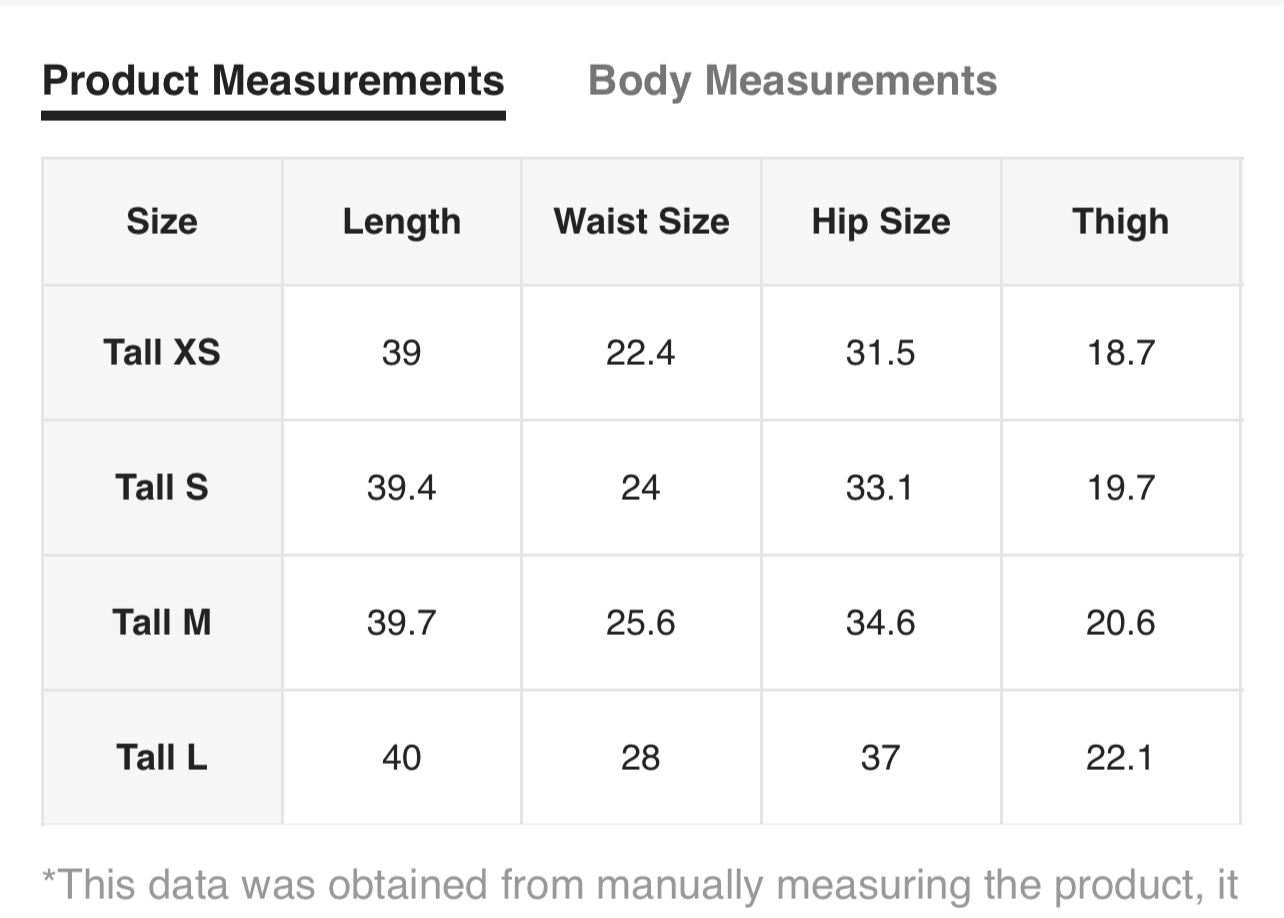The image size is (1284, 918).
Task: Click the manual measurement disclaimer footnote
Action: [640, 885]
